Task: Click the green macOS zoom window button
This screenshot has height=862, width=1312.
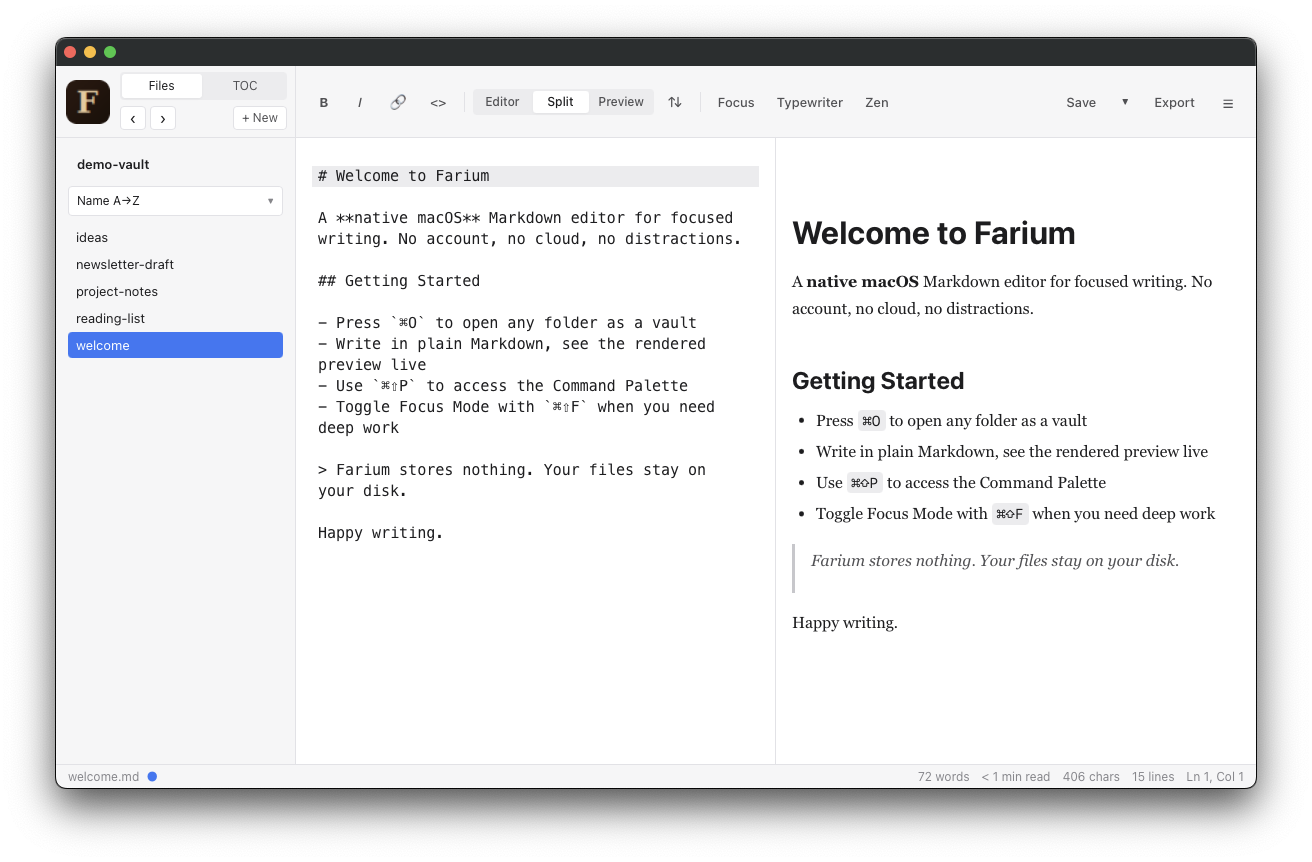Action: [x=110, y=52]
